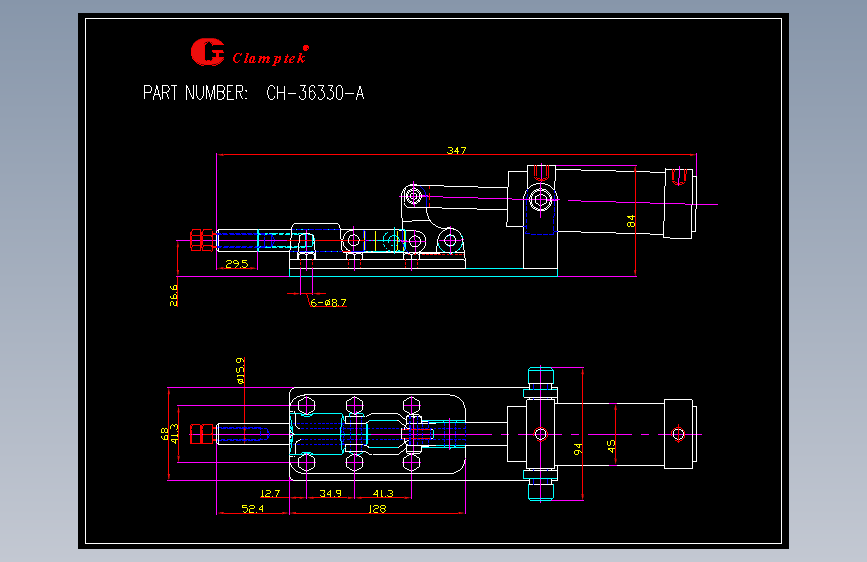867x562 pixels.
Task: Click the cyan upper trunnion pin in top view
Action: [541, 378]
